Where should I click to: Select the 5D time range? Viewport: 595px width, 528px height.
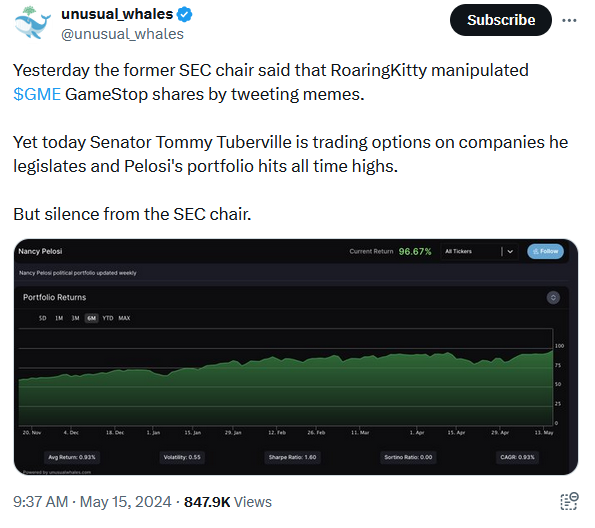pyautogui.click(x=42, y=318)
